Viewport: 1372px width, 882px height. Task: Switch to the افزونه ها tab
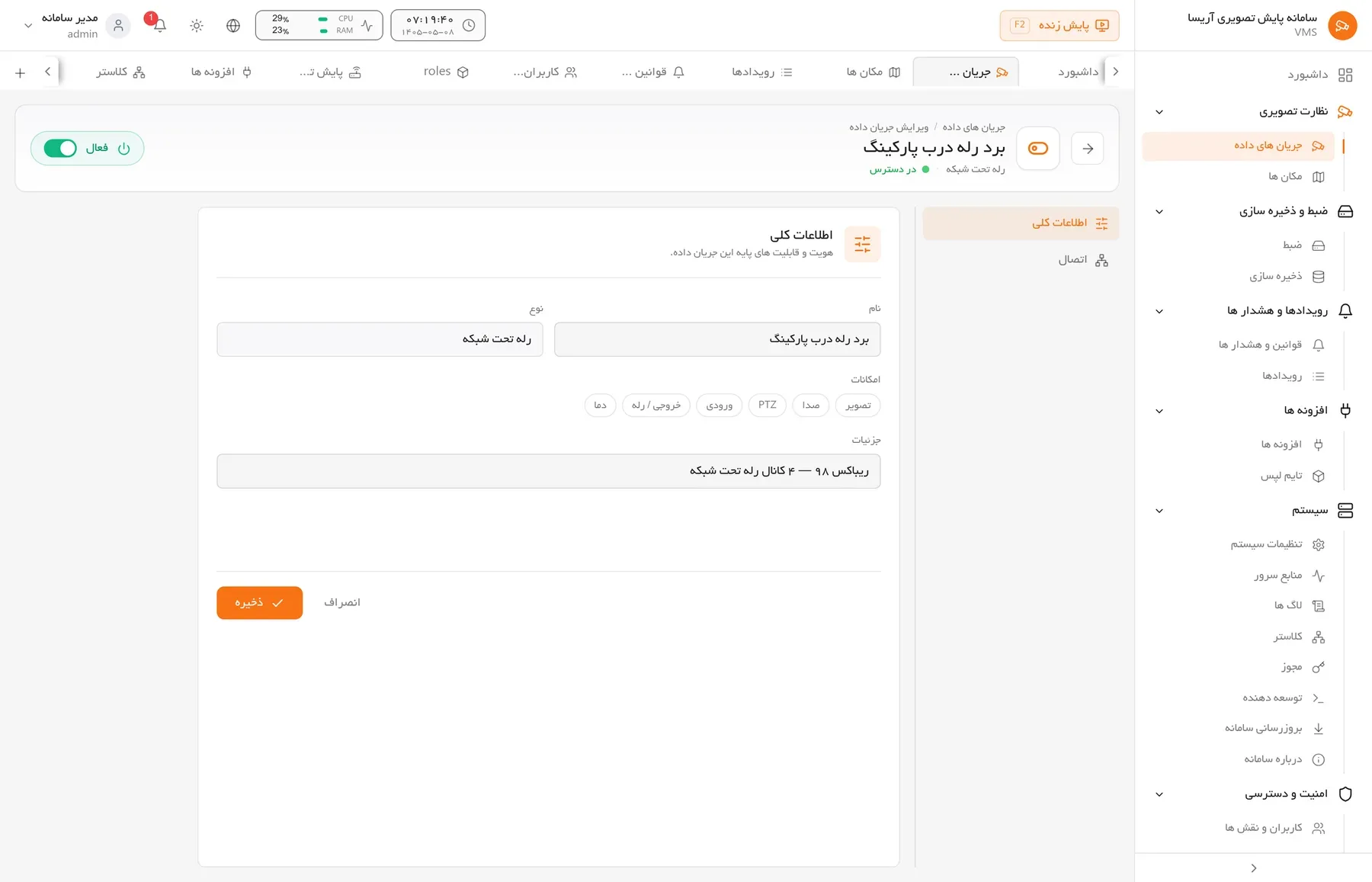tap(222, 72)
